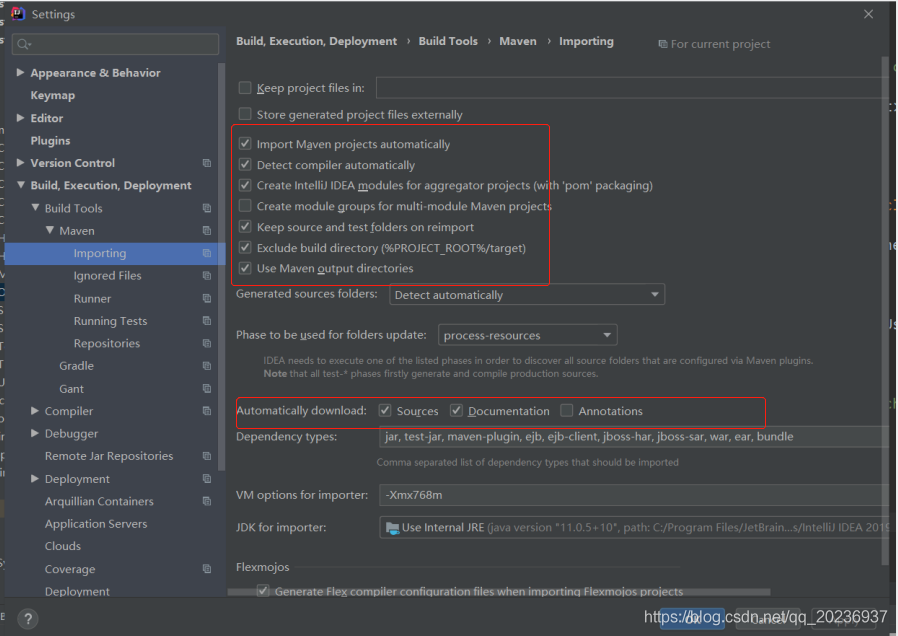Collapse the Maven node

pyautogui.click(x=50, y=230)
